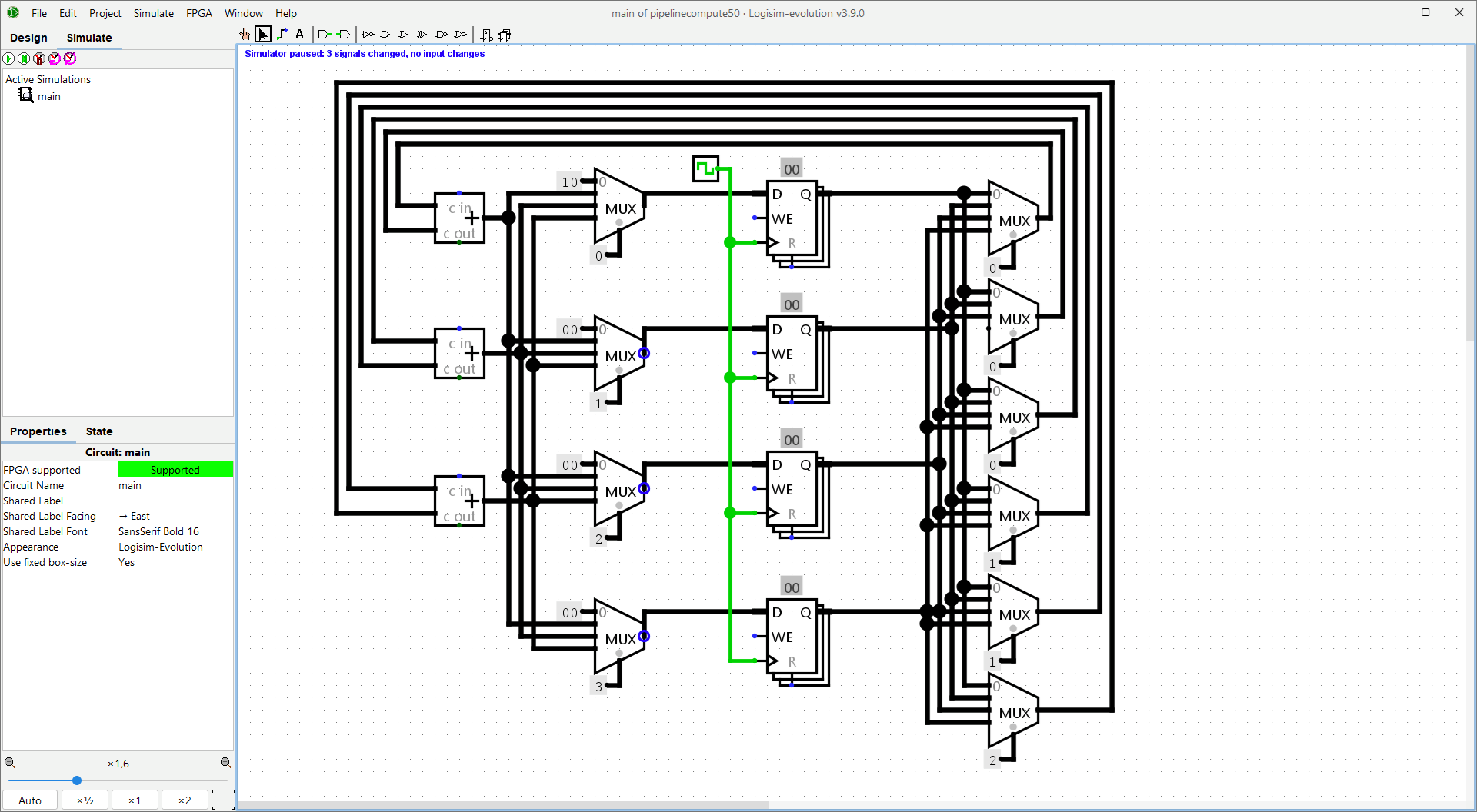The height and width of the screenshot is (812, 1477).
Task: Pick the NOR gate tool
Action: (x=461, y=34)
